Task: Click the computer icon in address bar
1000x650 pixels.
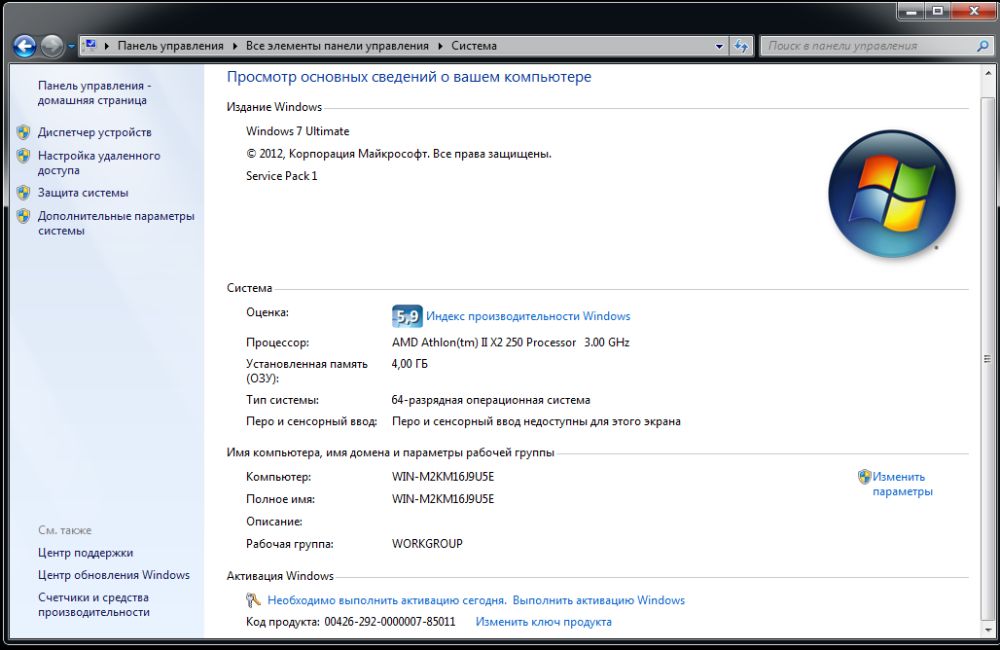Action: click(x=90, y=45)
